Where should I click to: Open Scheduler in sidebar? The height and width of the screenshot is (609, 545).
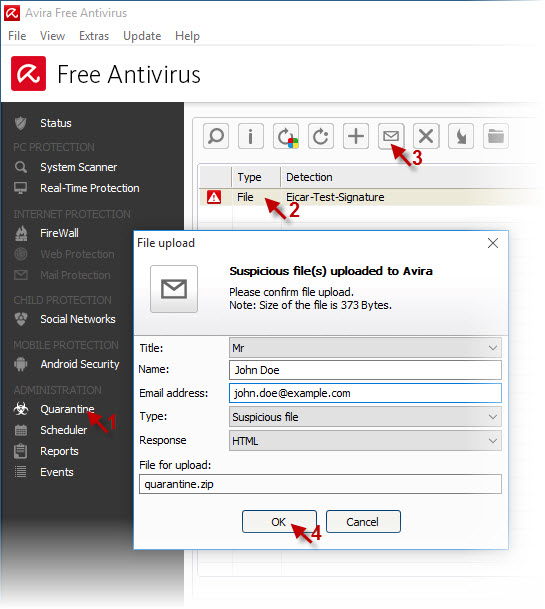[64, 430]
